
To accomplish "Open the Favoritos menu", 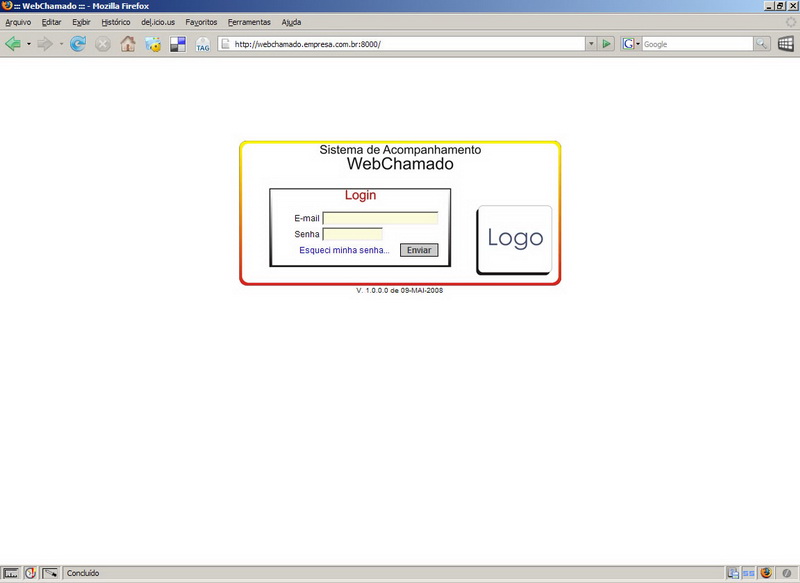I will (201, 21).
